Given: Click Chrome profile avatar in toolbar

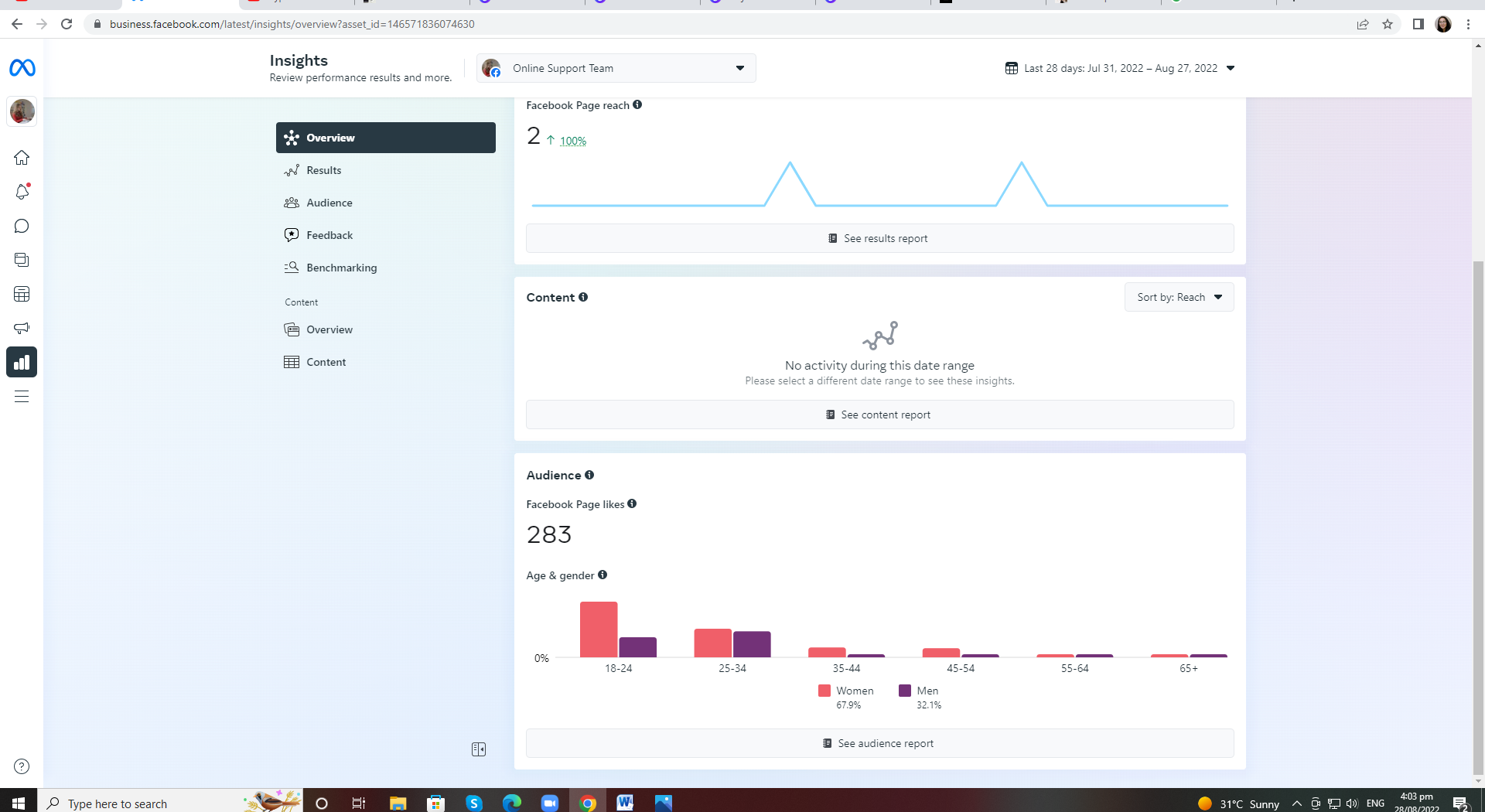Looking at the screenshot, I should [x=1443, y=24].
